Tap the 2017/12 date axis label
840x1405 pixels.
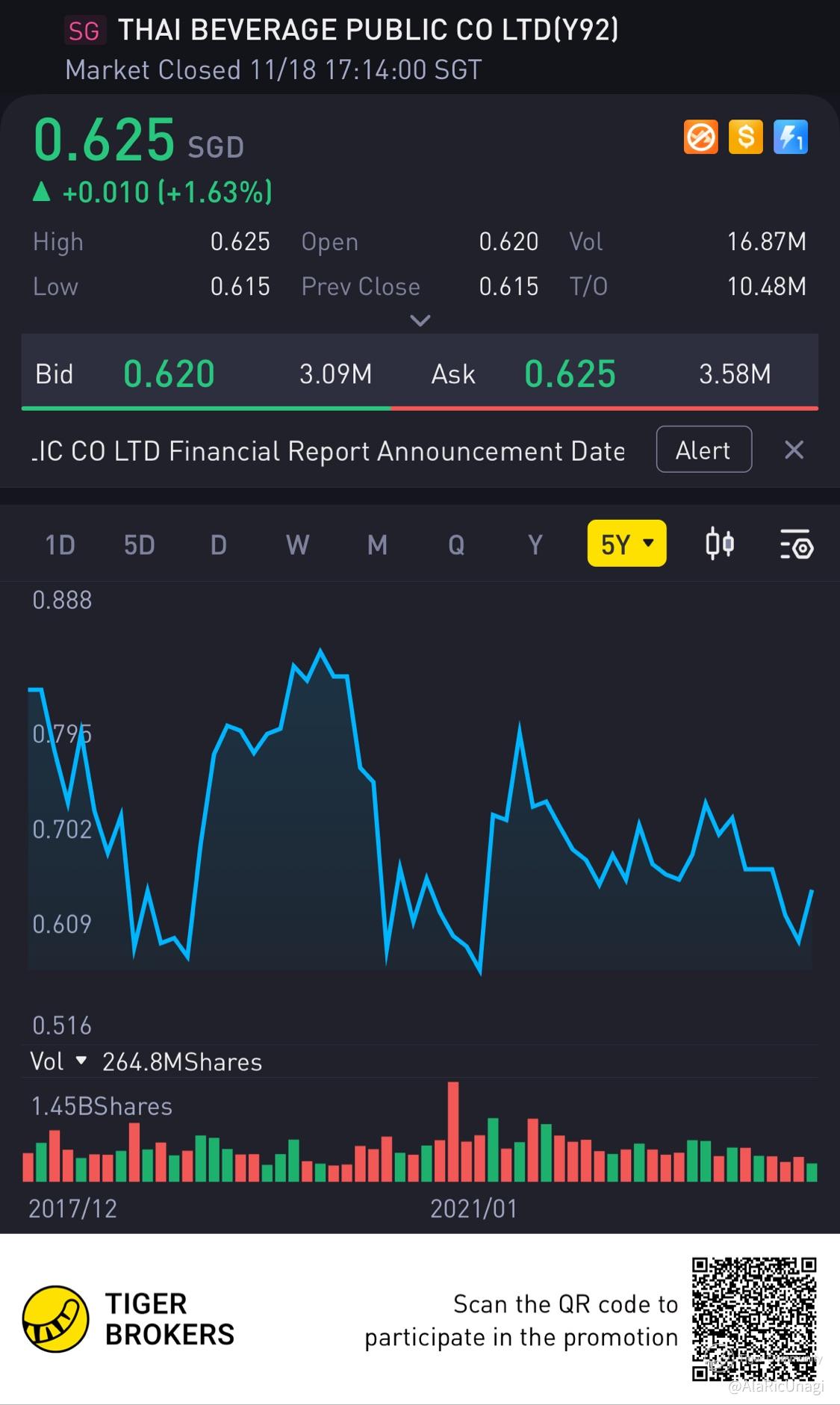[72, 1209]
